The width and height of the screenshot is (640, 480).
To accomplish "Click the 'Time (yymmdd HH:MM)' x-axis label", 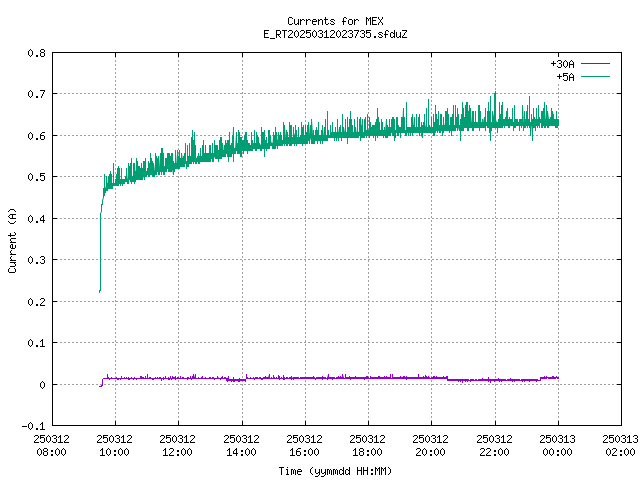I will 335,471.
